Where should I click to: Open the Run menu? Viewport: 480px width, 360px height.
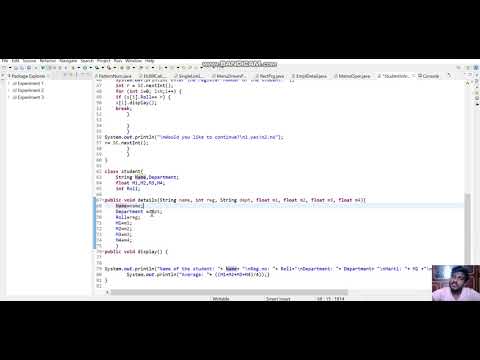pos(118,61)
